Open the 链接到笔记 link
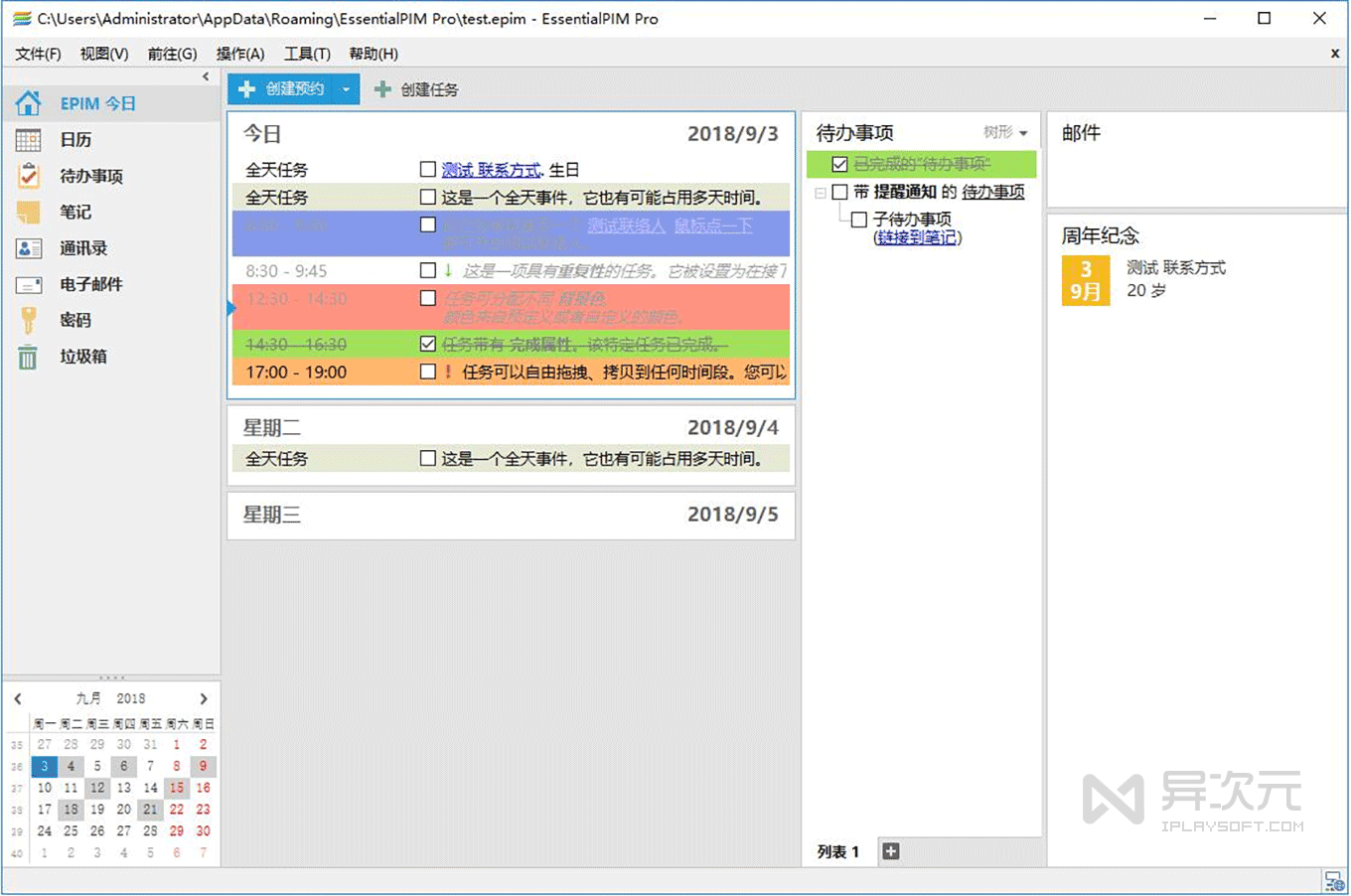Viewport: 1351px width, 896px height. click(x=917, y=237)
